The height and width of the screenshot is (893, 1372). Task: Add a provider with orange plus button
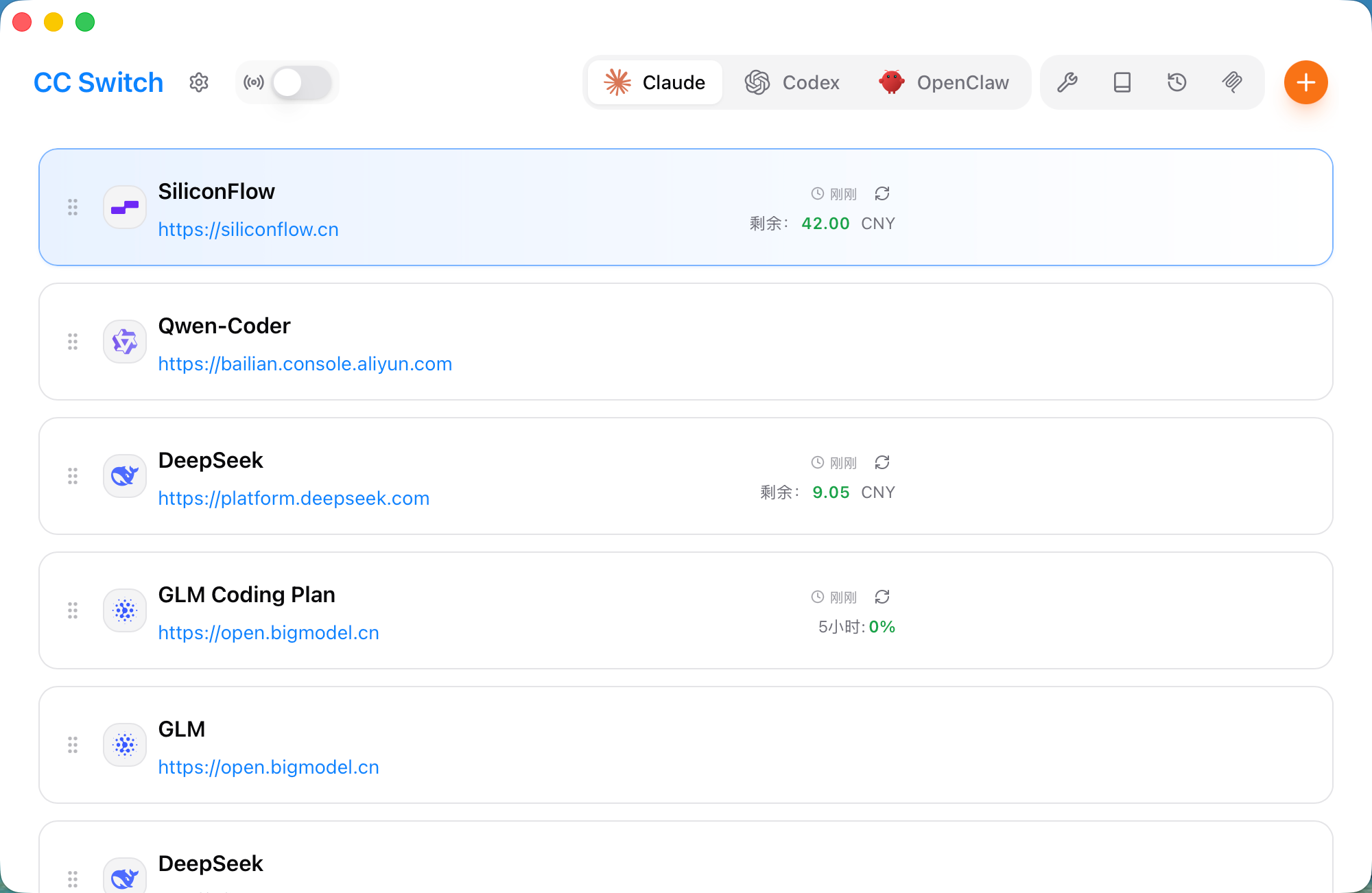1305,82
